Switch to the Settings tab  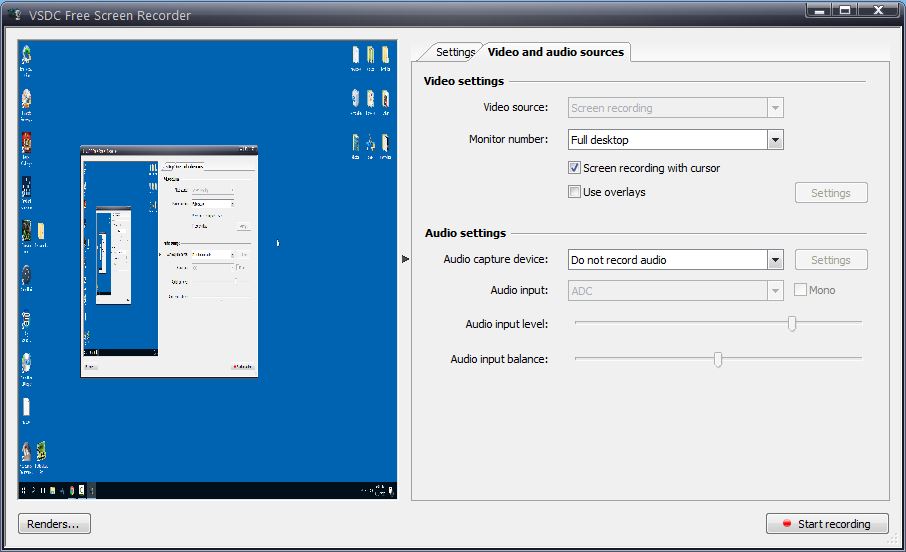[x=454, y=52]
